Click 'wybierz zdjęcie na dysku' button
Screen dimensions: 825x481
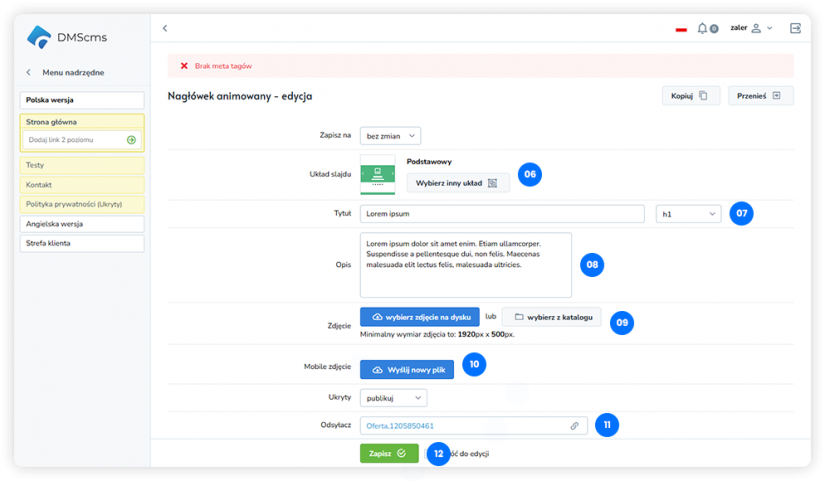pyautogui.click(x=420, y=317)
